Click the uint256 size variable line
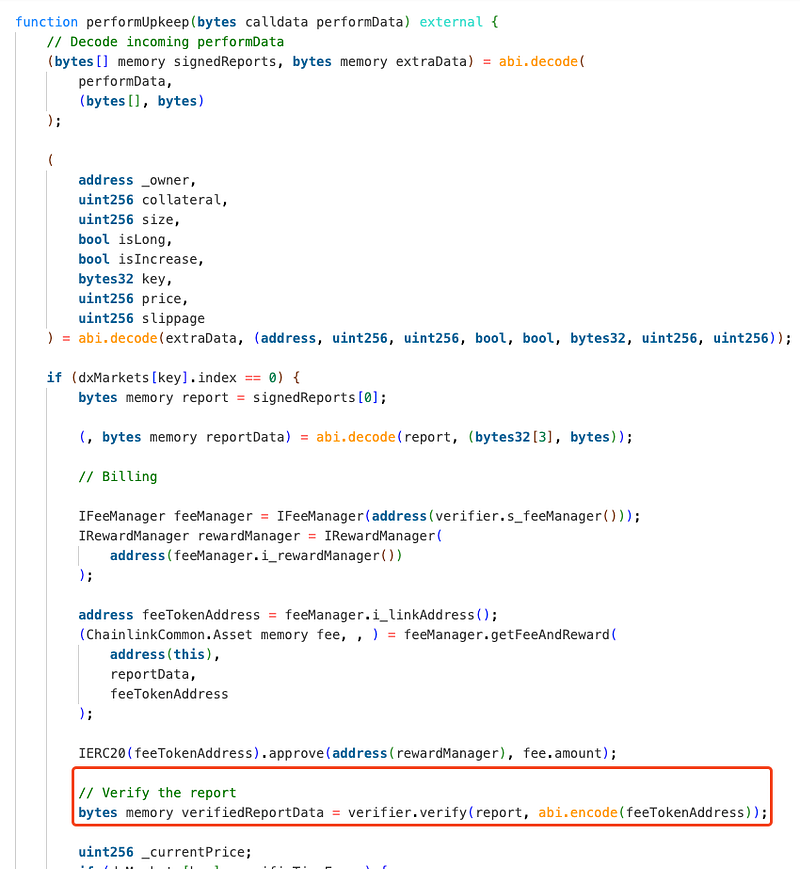 pos(129,220)
